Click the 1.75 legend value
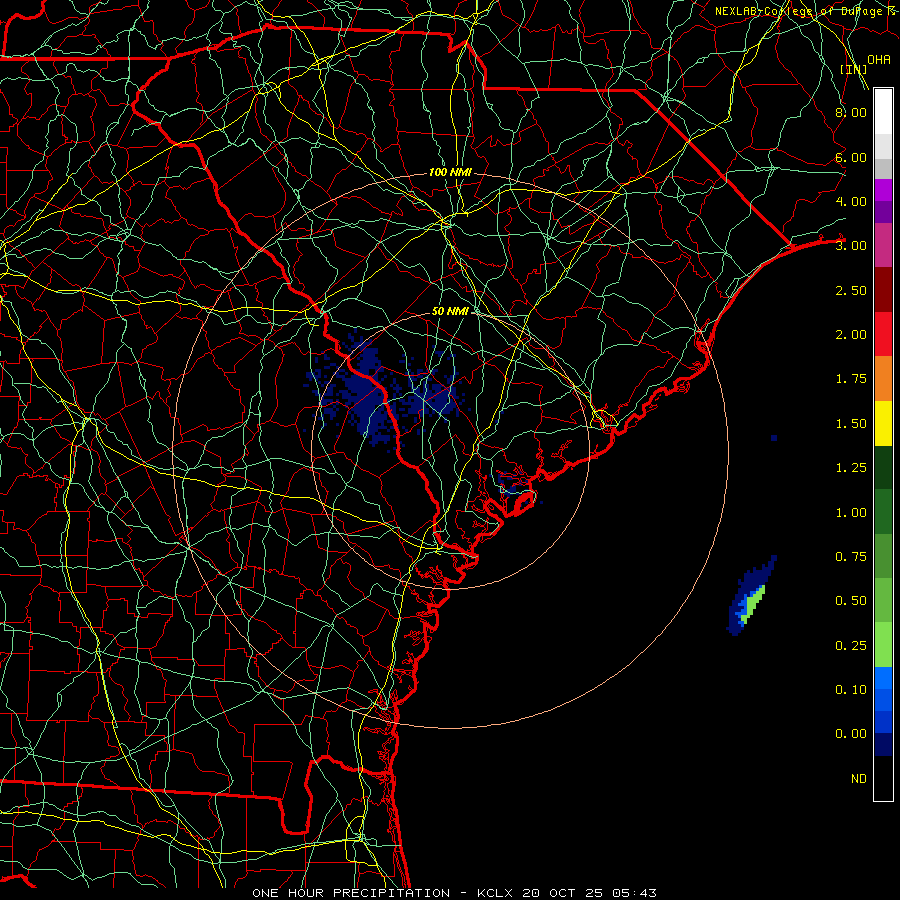900x900 pixels. 851,379
